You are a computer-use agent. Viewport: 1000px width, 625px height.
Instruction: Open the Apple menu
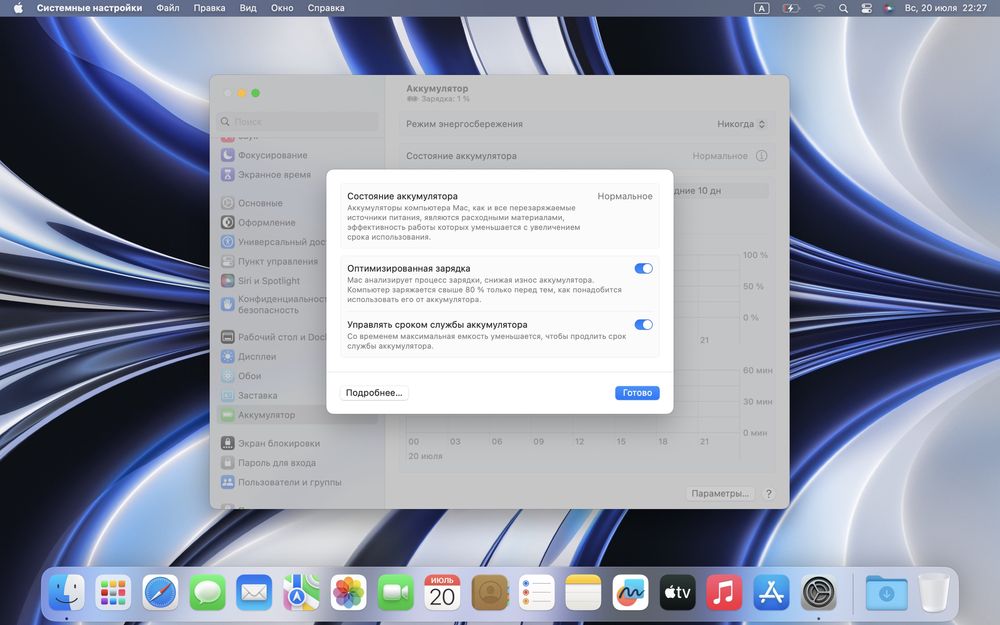point(18,8)
